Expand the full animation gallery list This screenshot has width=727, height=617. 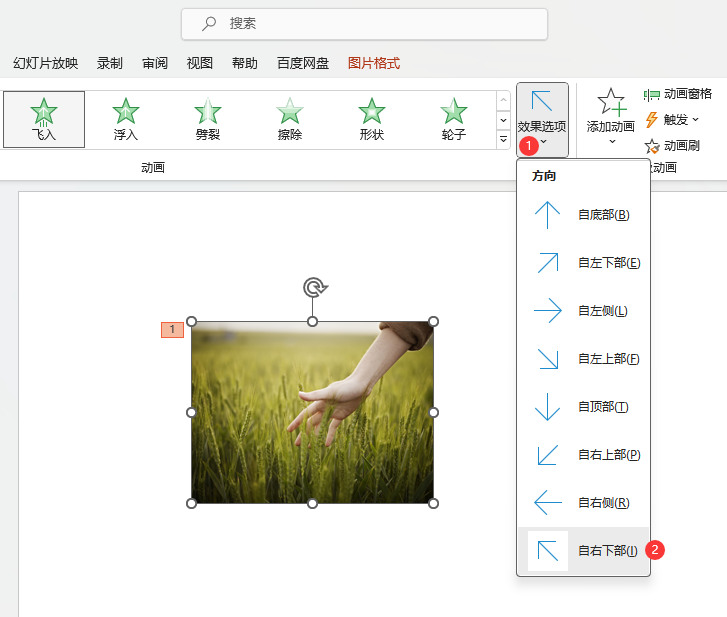[x=504, y=140]
